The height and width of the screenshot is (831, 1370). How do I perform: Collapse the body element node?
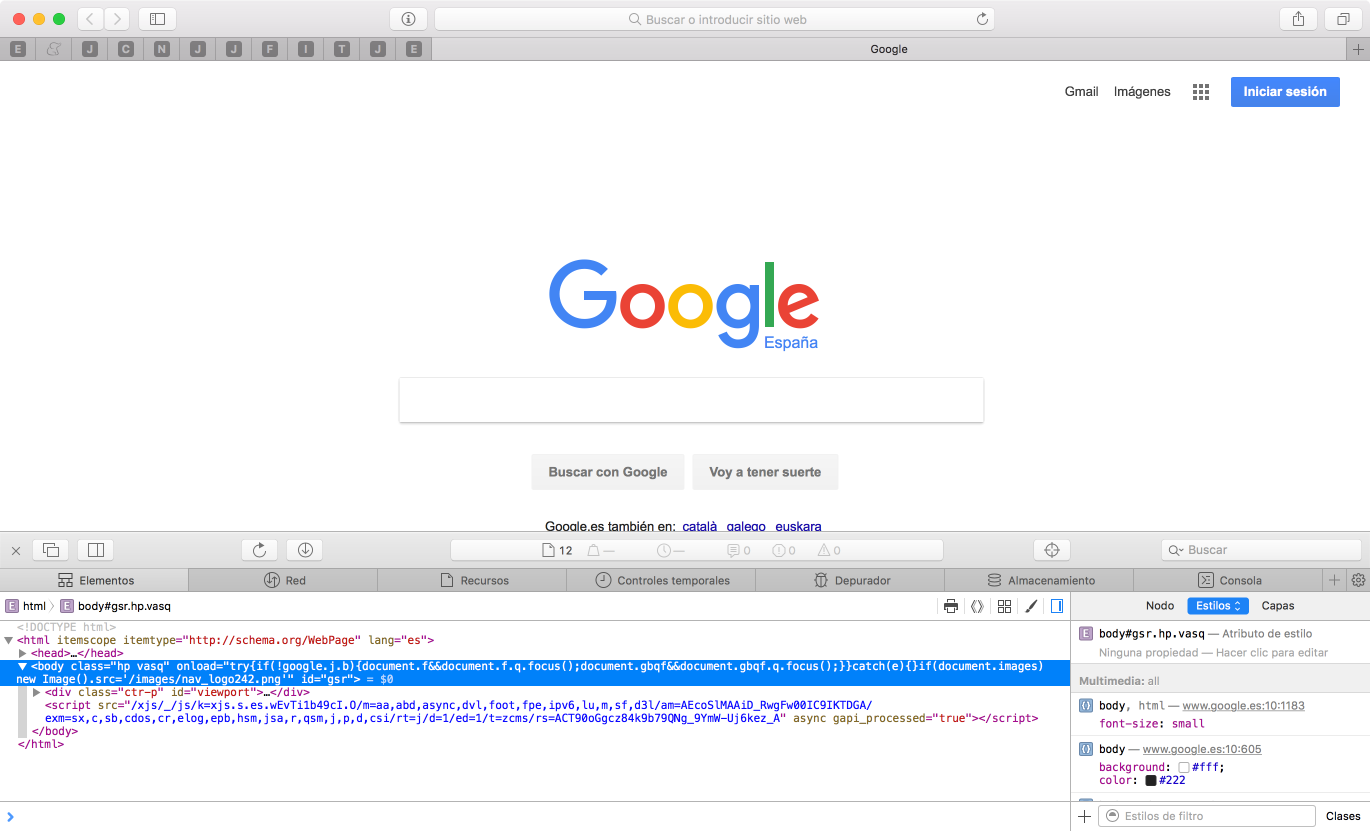click(24, 665)
